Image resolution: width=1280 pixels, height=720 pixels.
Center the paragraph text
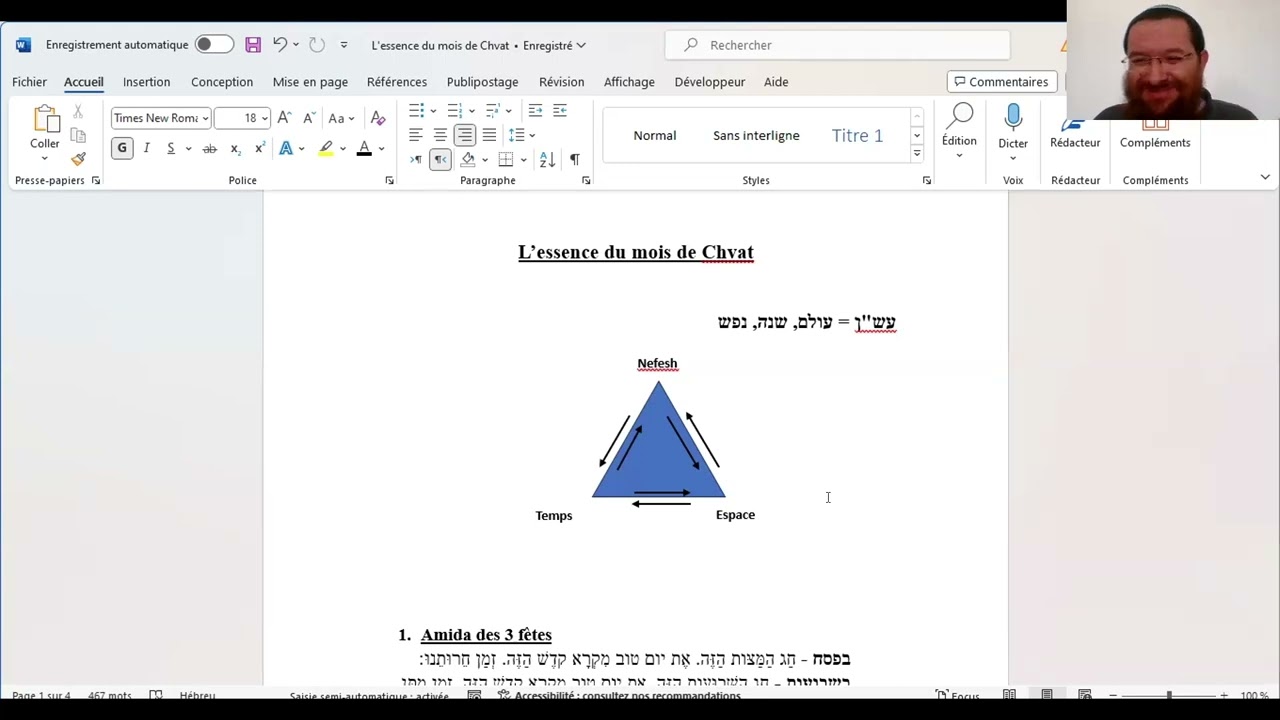440,135
